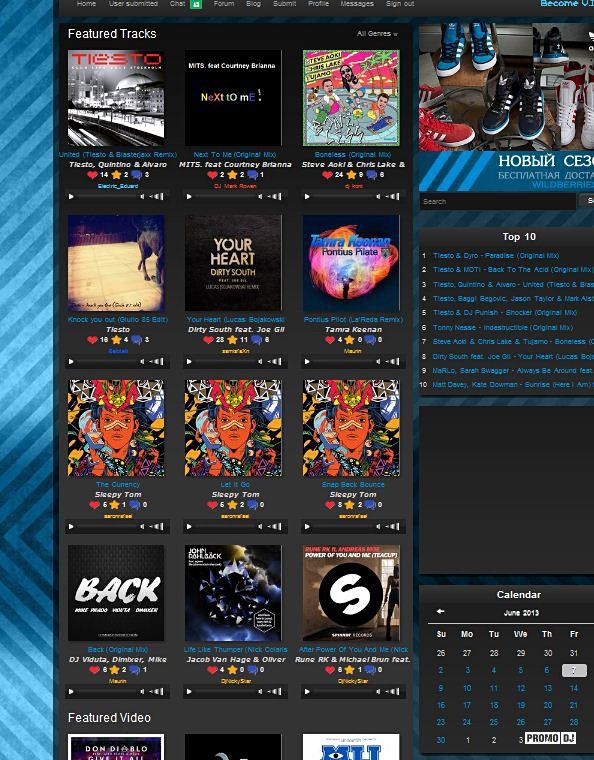Open comments for Pontius Pilot track
The height and width of the screenshot is (760, 594).
tap(370, 340)
